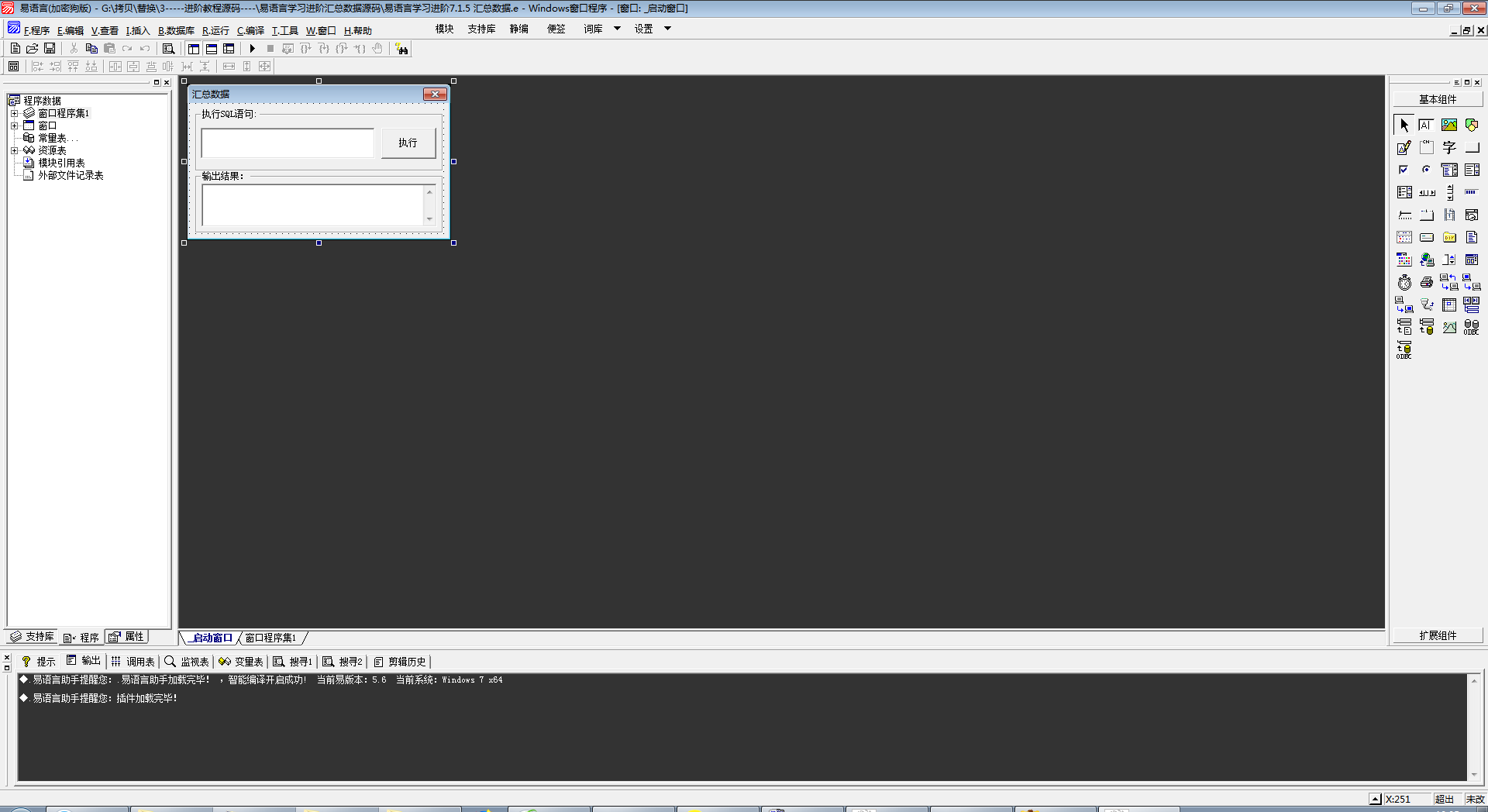
Task: Select the calendar component icon
Action: tap(1404, 237)
